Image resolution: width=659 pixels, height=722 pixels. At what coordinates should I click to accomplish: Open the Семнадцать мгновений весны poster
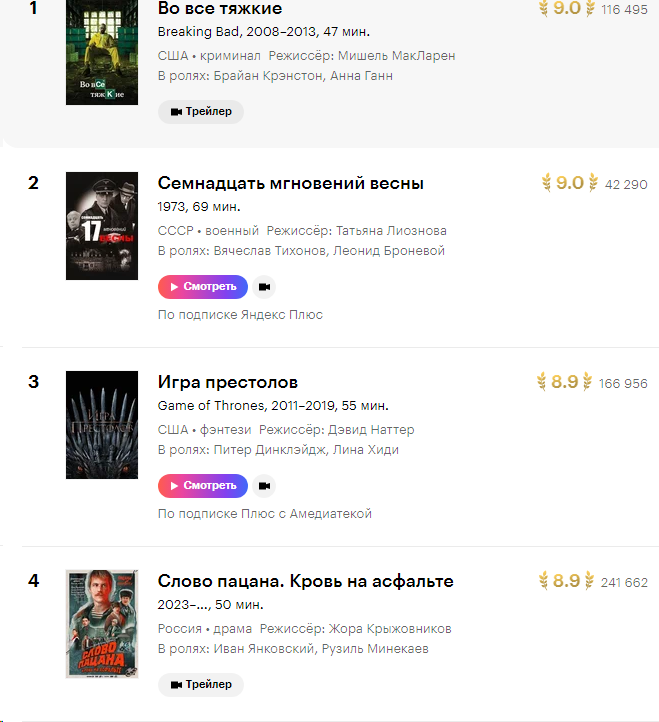102,226
